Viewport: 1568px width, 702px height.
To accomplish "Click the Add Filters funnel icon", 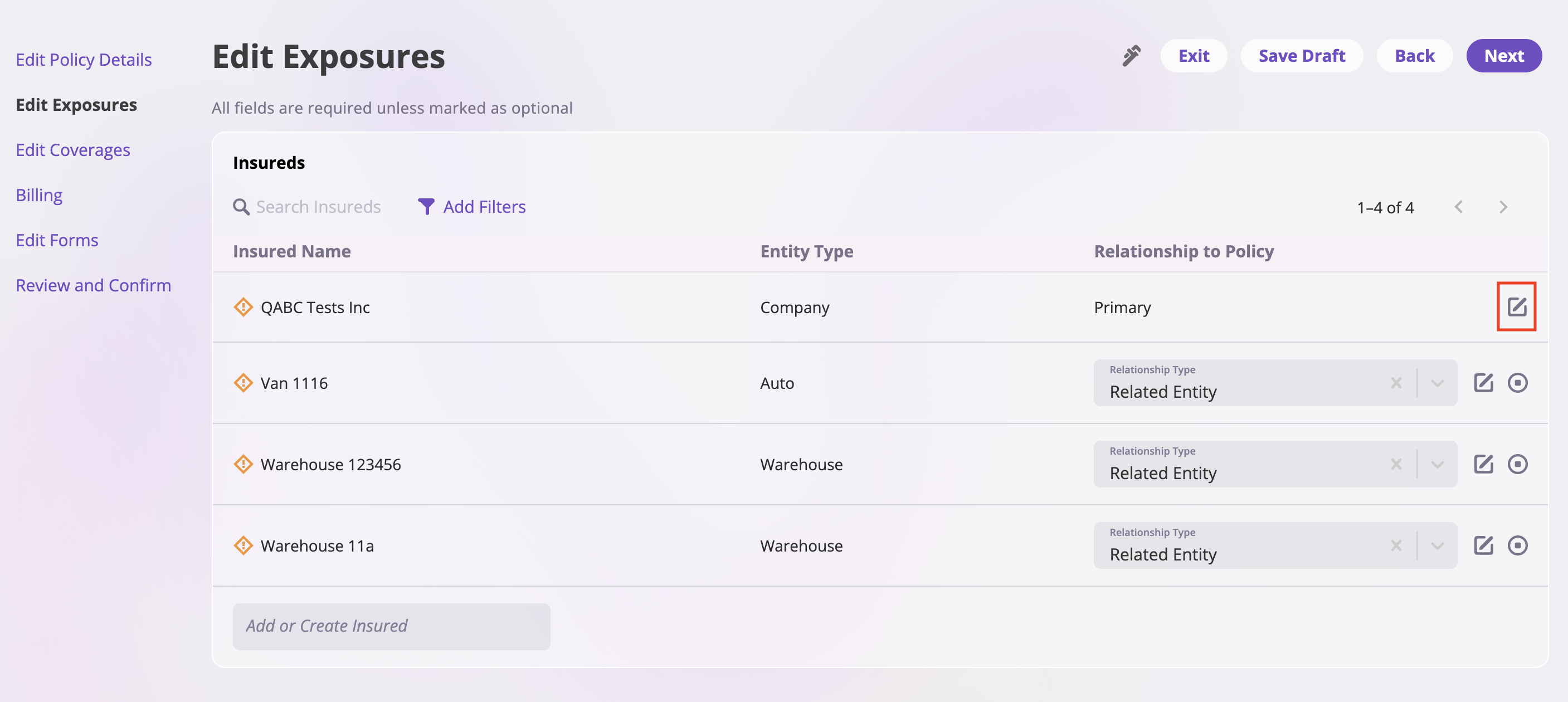I will click(x=426, y=206).
